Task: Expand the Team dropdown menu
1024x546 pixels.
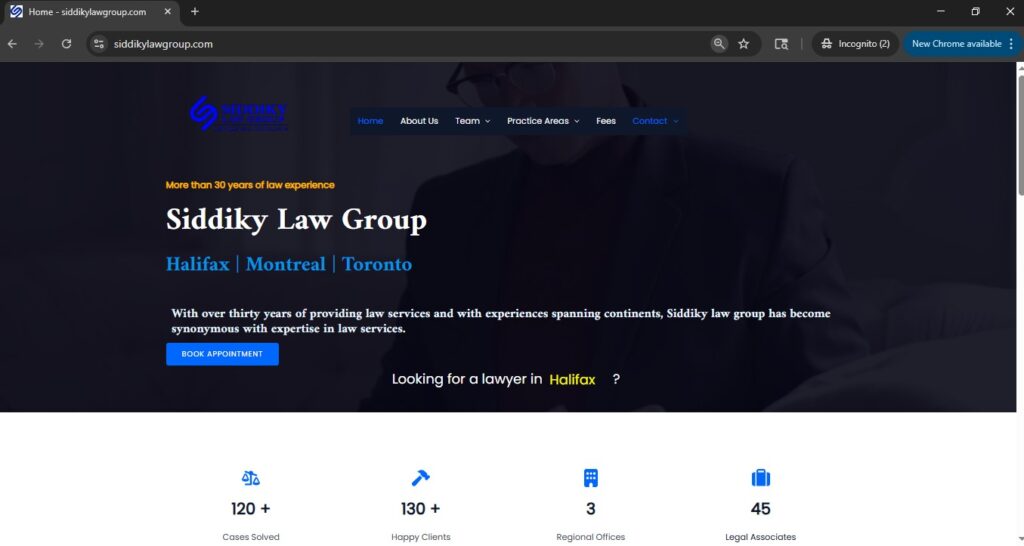Action: (472, 121)
